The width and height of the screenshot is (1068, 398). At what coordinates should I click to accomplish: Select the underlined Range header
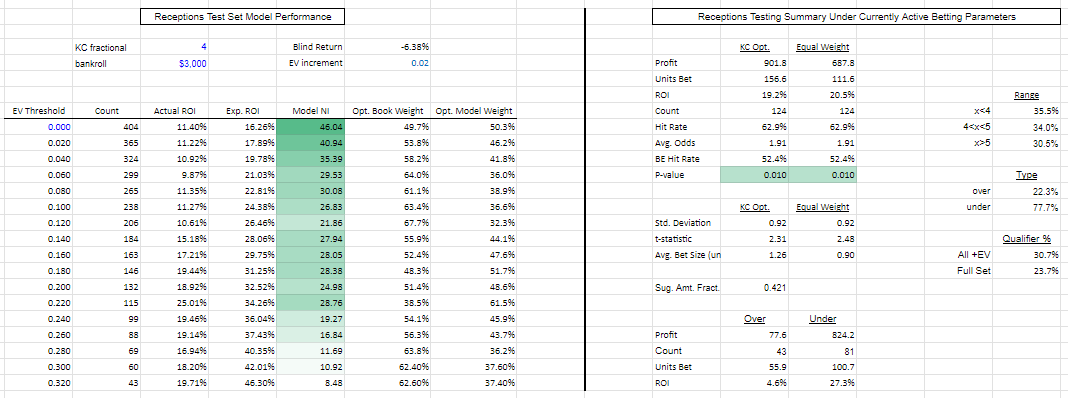tap(1026, 95)
